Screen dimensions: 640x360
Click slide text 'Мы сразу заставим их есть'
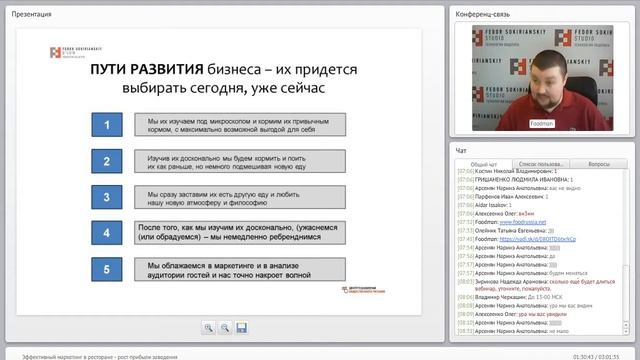[x=240, y=197]
